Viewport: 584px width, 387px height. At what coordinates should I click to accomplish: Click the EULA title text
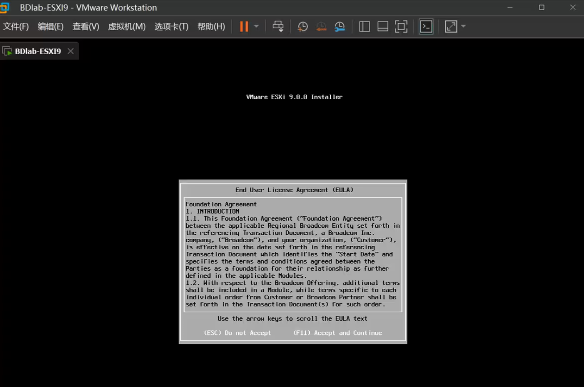(x=294, y=190)
